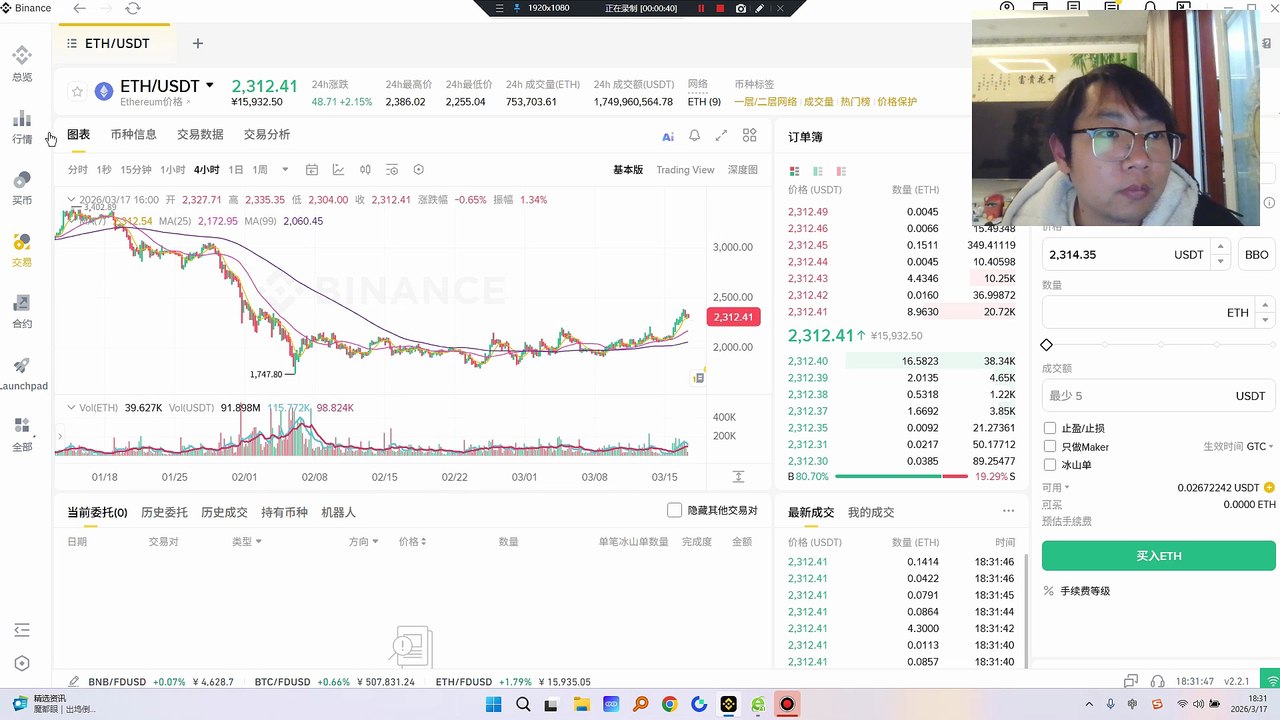Select the 1日 chart interval
The image size is (1280, 720).
coord(236,170)
